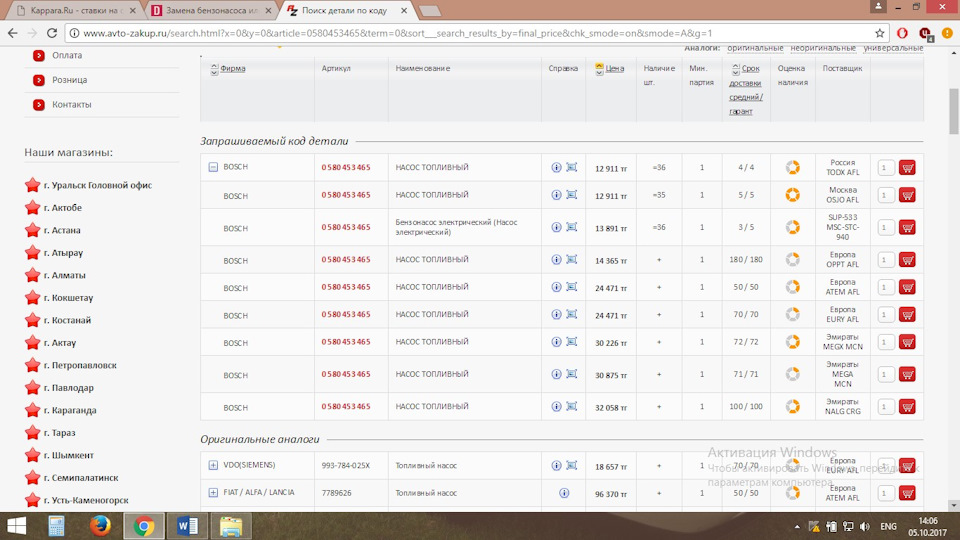Click the red star beside г. Алматы

tap(32, 275)
